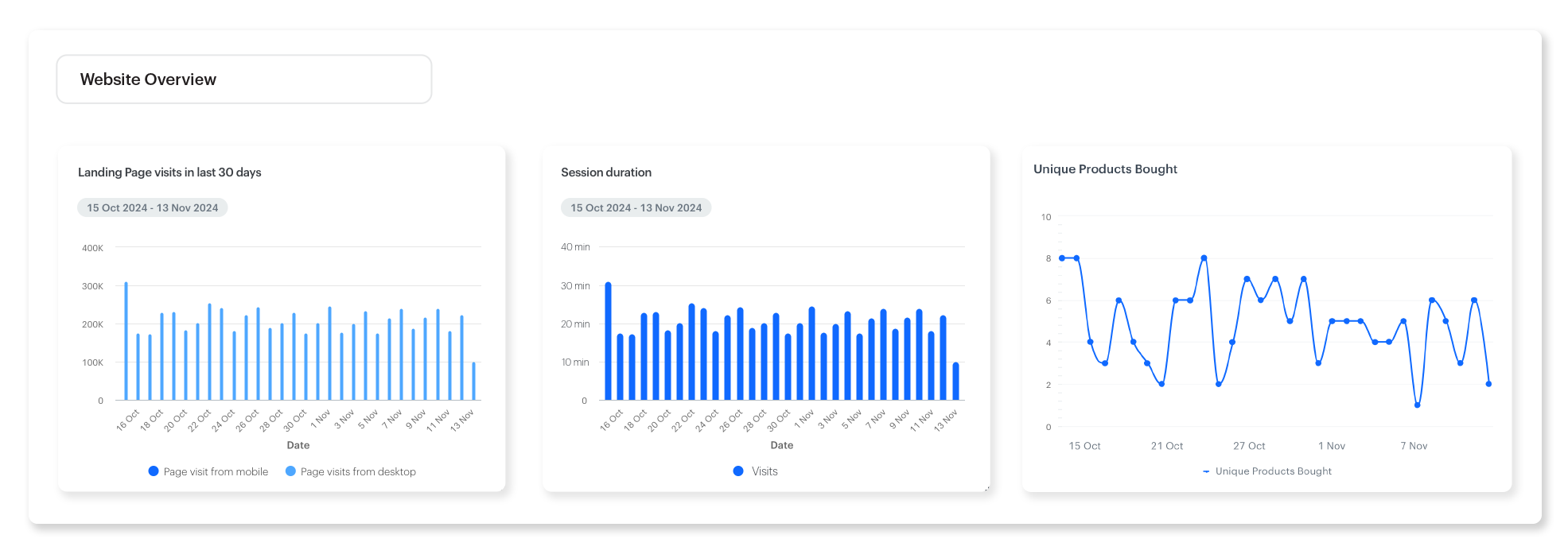Select the Session duration chart title
Screen dimensions: 1568x558
(606, 172)
